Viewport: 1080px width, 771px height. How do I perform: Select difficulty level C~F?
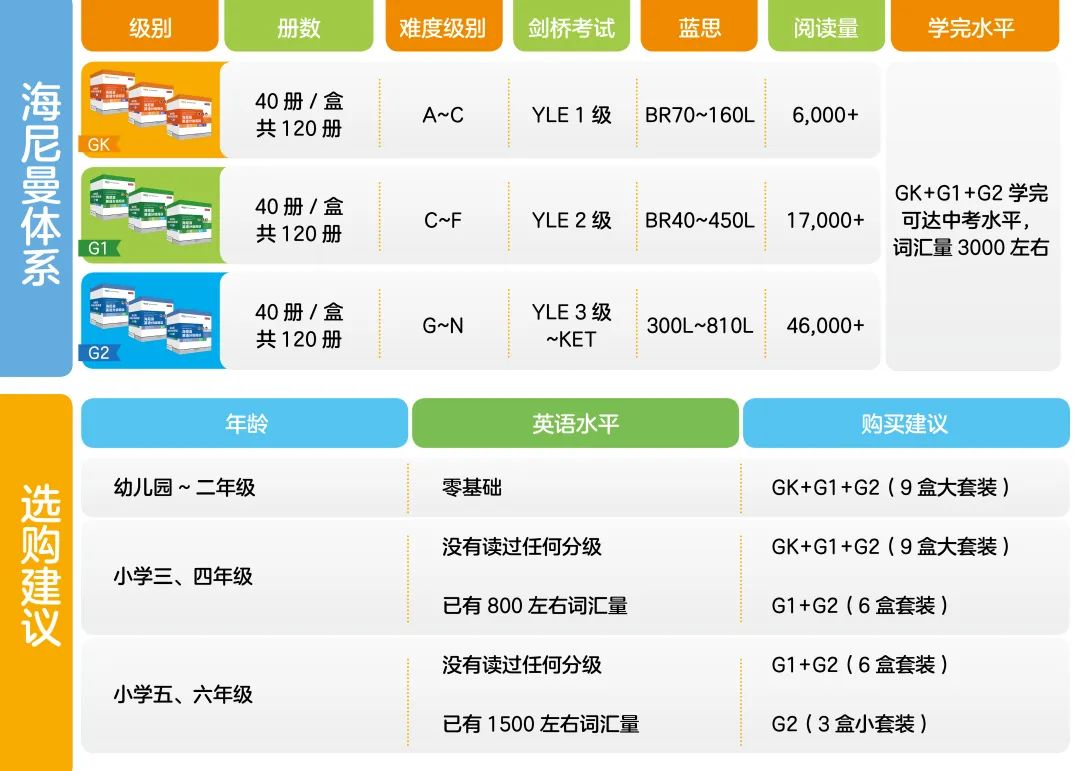click(x=443, y=220)
